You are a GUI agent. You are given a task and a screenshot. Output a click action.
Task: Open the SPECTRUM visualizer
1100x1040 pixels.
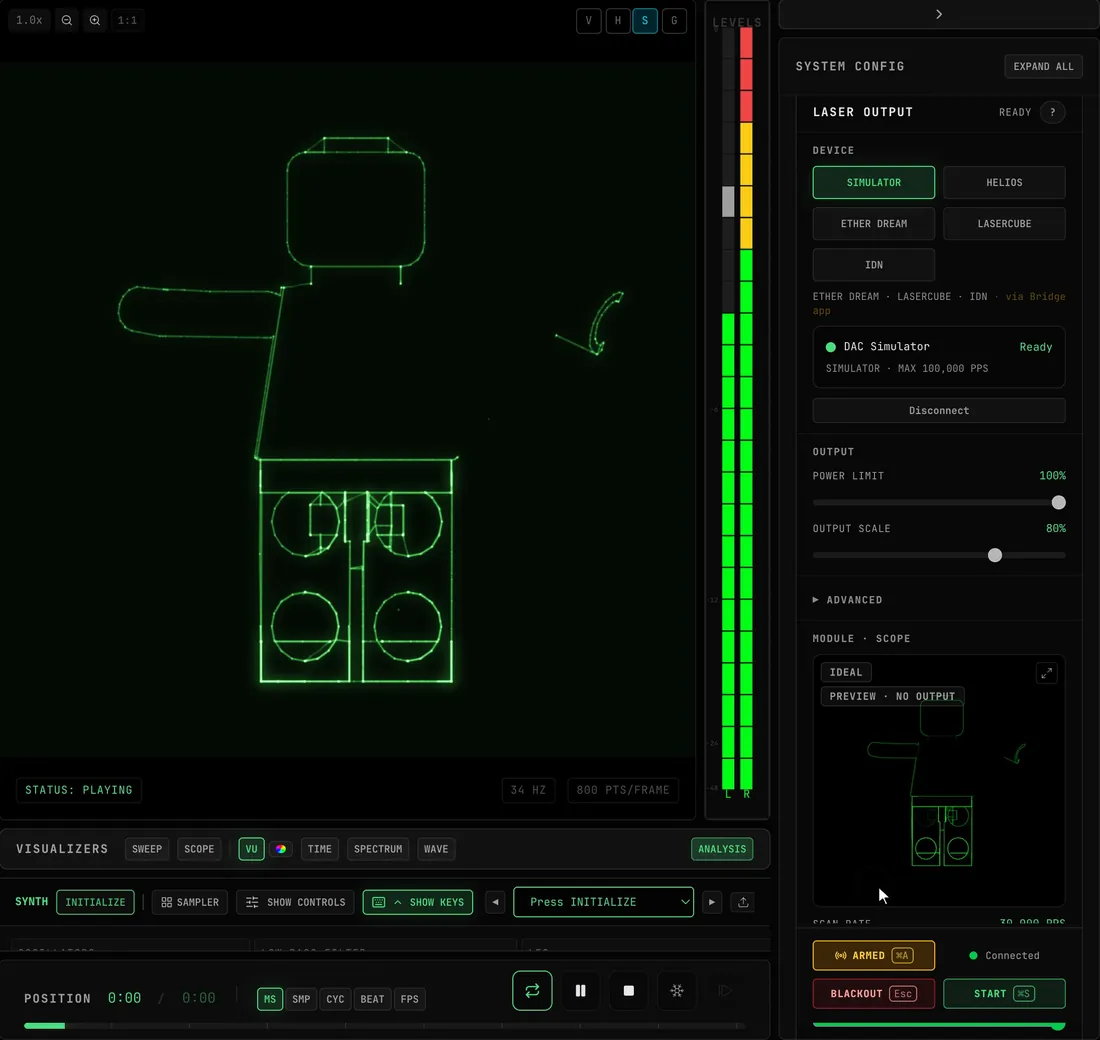378,849
